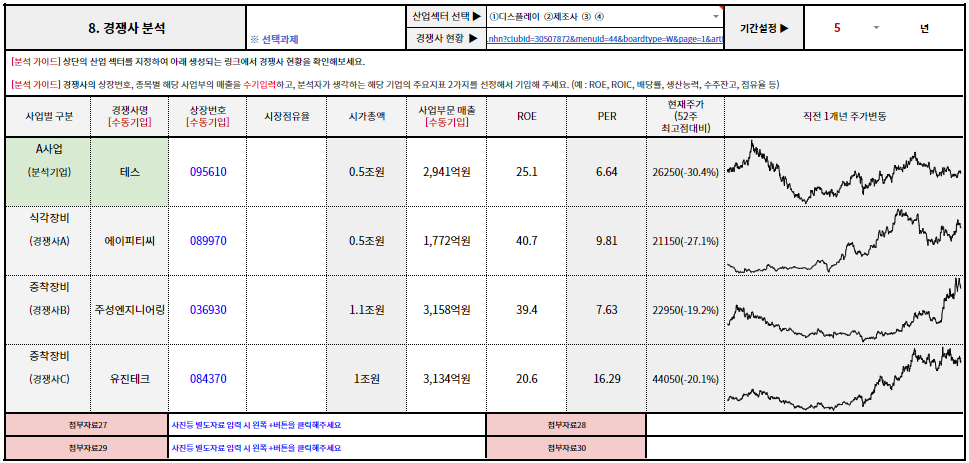Select the ①디스플레이 ②제조사 sector cell

pos(604,17)
